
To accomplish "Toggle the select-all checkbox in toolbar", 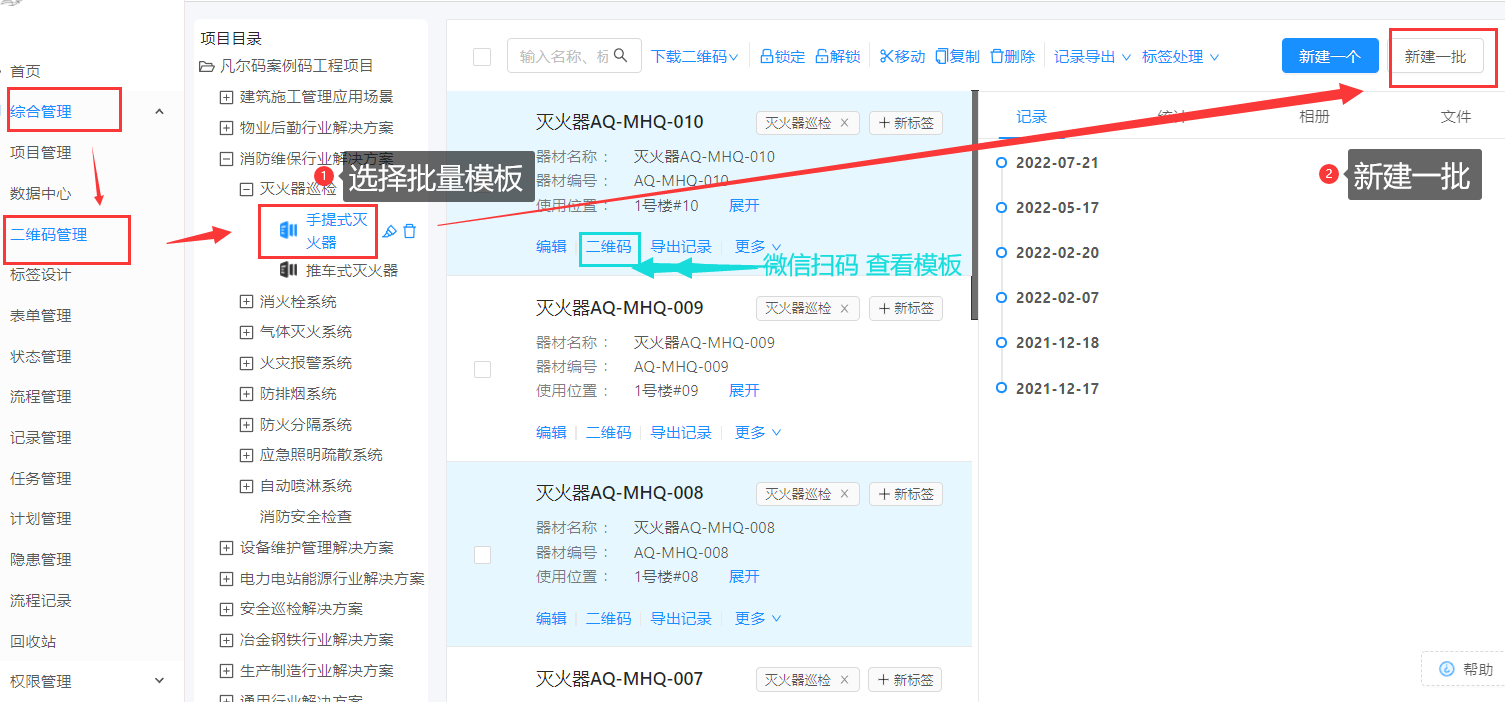I will [482, 57].
